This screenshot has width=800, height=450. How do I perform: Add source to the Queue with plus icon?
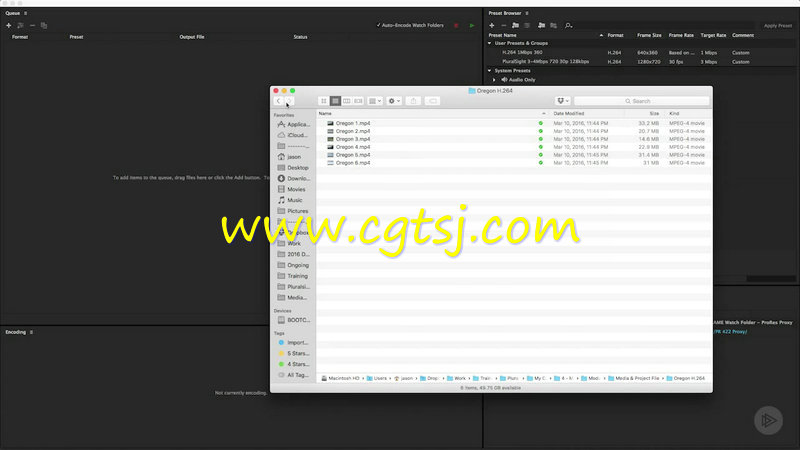9,25
